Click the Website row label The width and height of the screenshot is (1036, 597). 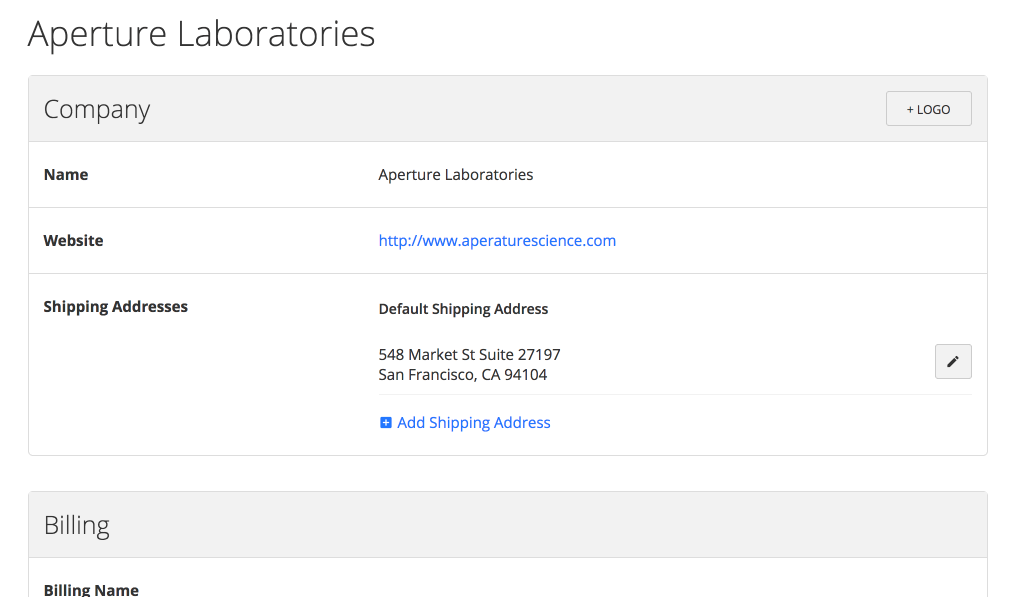[74, 240]
